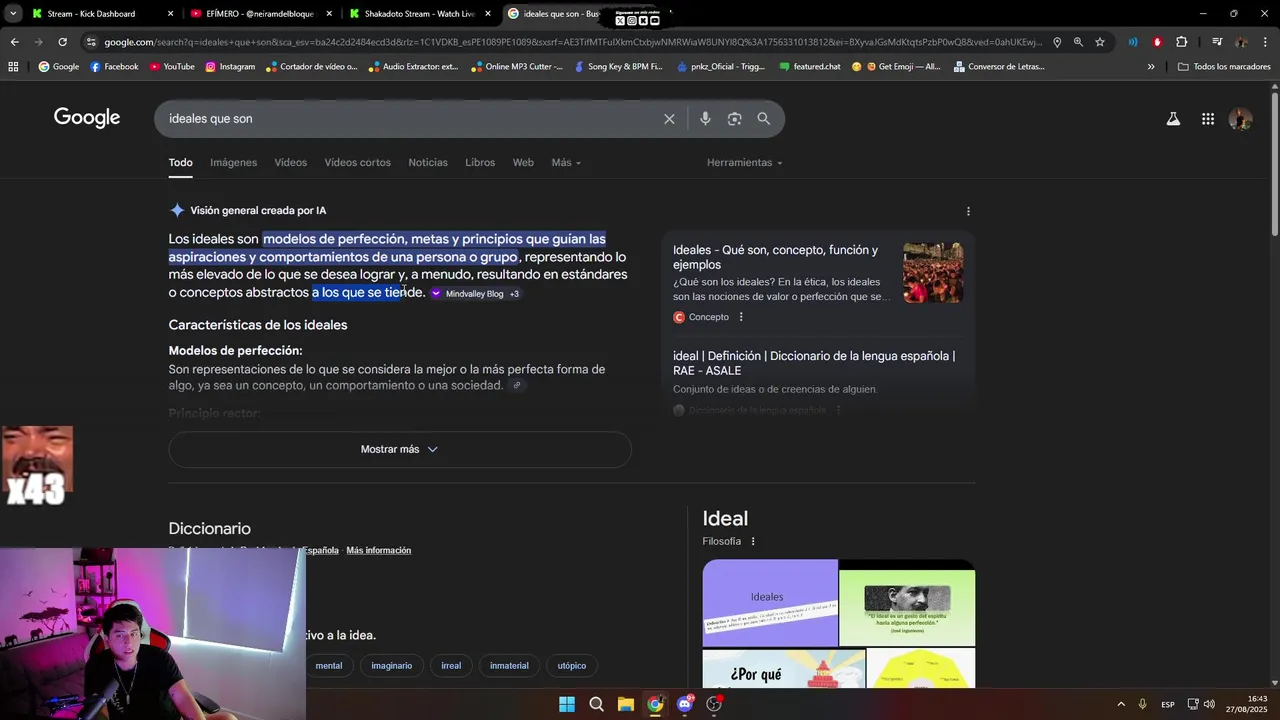Select the Todo search tab
This screenshot has width=1280, height=720.
(180, 163)
